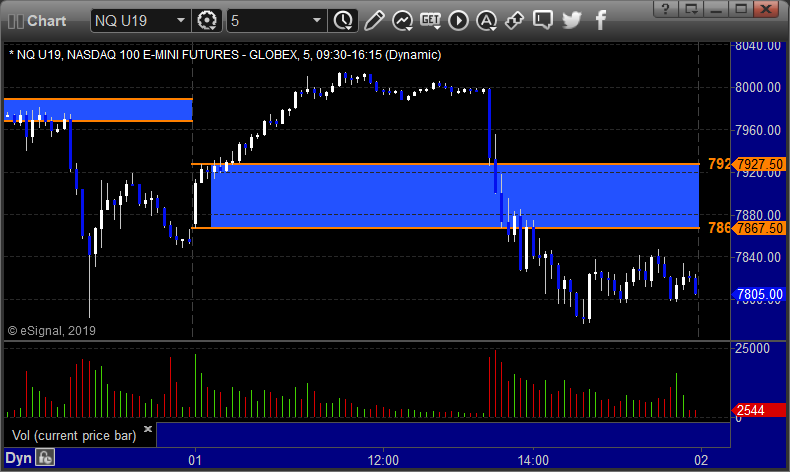This screenshot has height=472, width=790.
Task: Open the symbol settings gear icon
Action: click(x=207, y=21)
